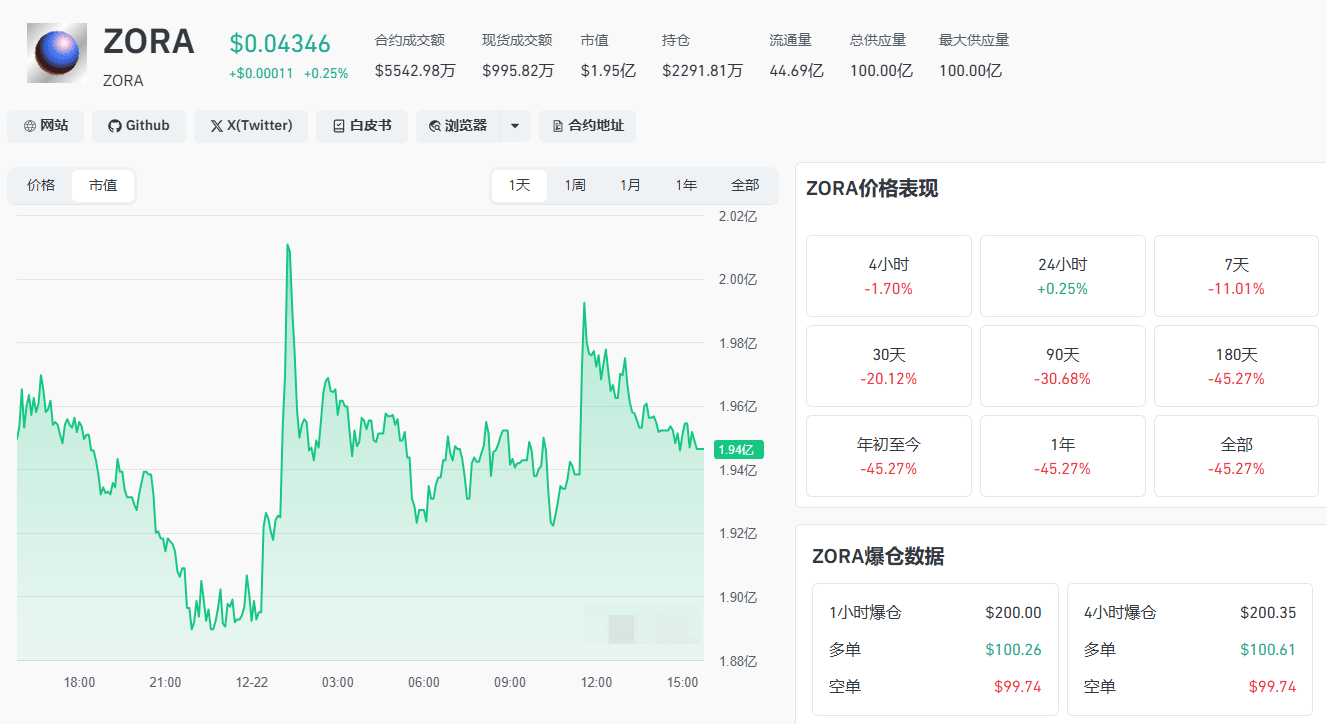This screenshot has width=1326, height=724.
Task: Select the 1天 time range
Action: coord(519,186)
